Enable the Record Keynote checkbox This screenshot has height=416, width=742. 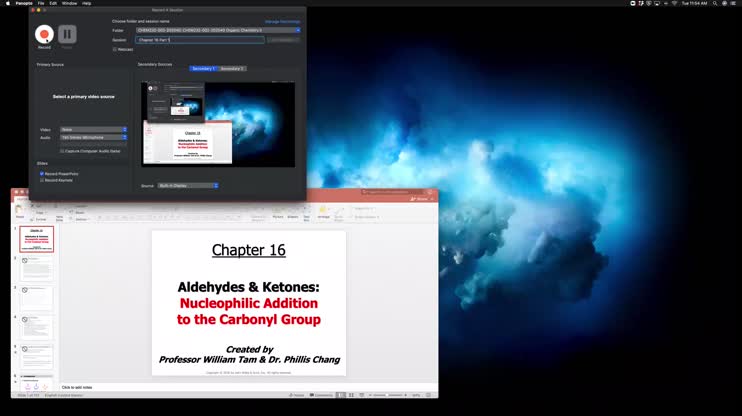[42, 180]
